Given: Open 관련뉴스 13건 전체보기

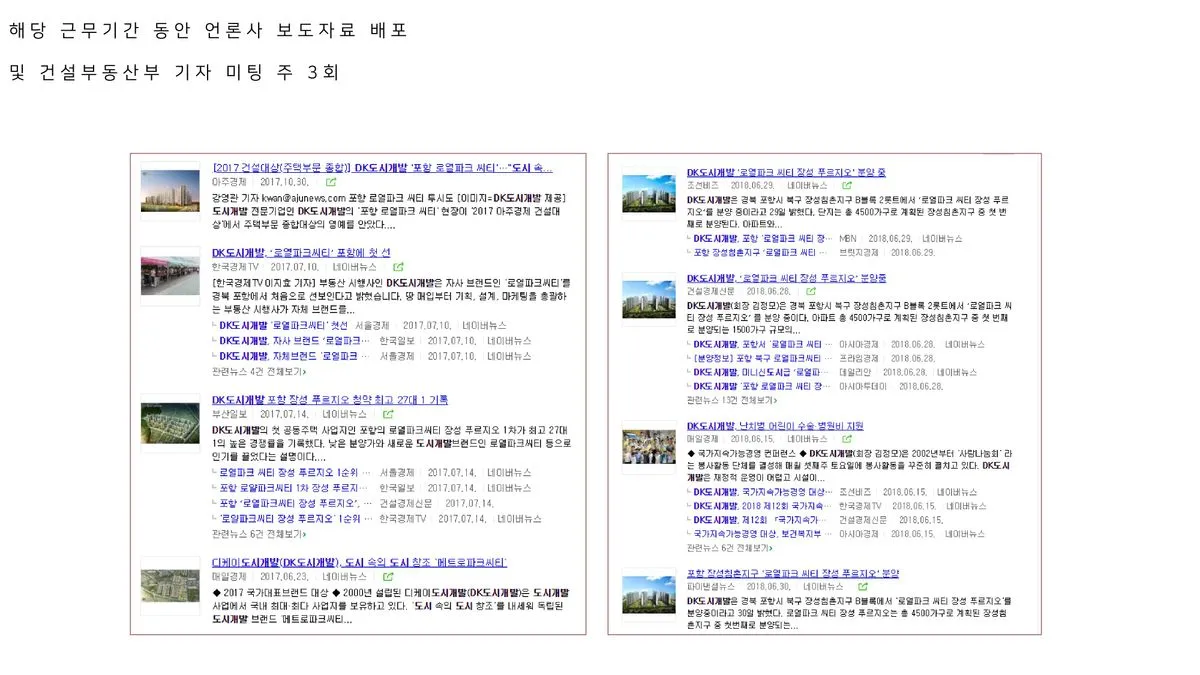Looking at the screenshot, I should click(x=731, y=401).
